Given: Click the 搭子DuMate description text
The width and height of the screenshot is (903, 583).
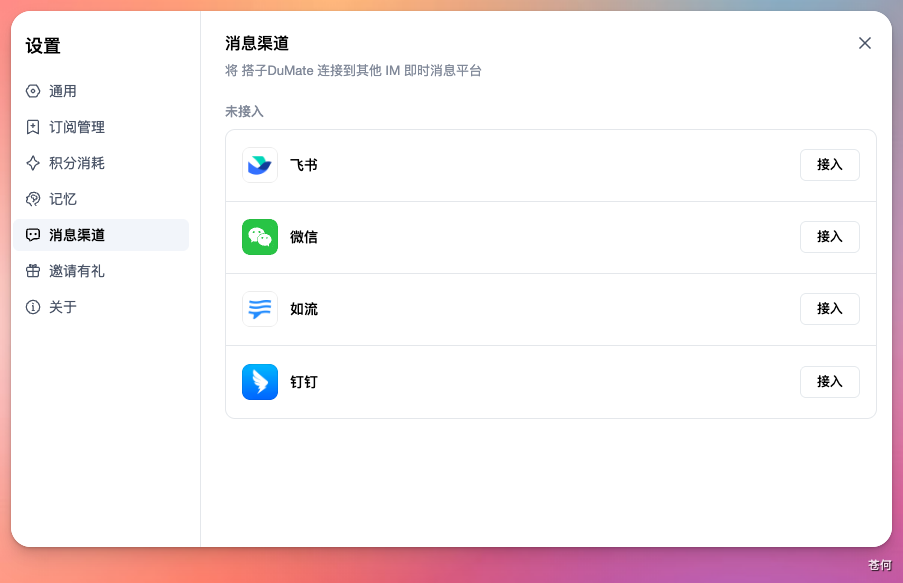Looking at the screenshot, I should pos(353,70).
